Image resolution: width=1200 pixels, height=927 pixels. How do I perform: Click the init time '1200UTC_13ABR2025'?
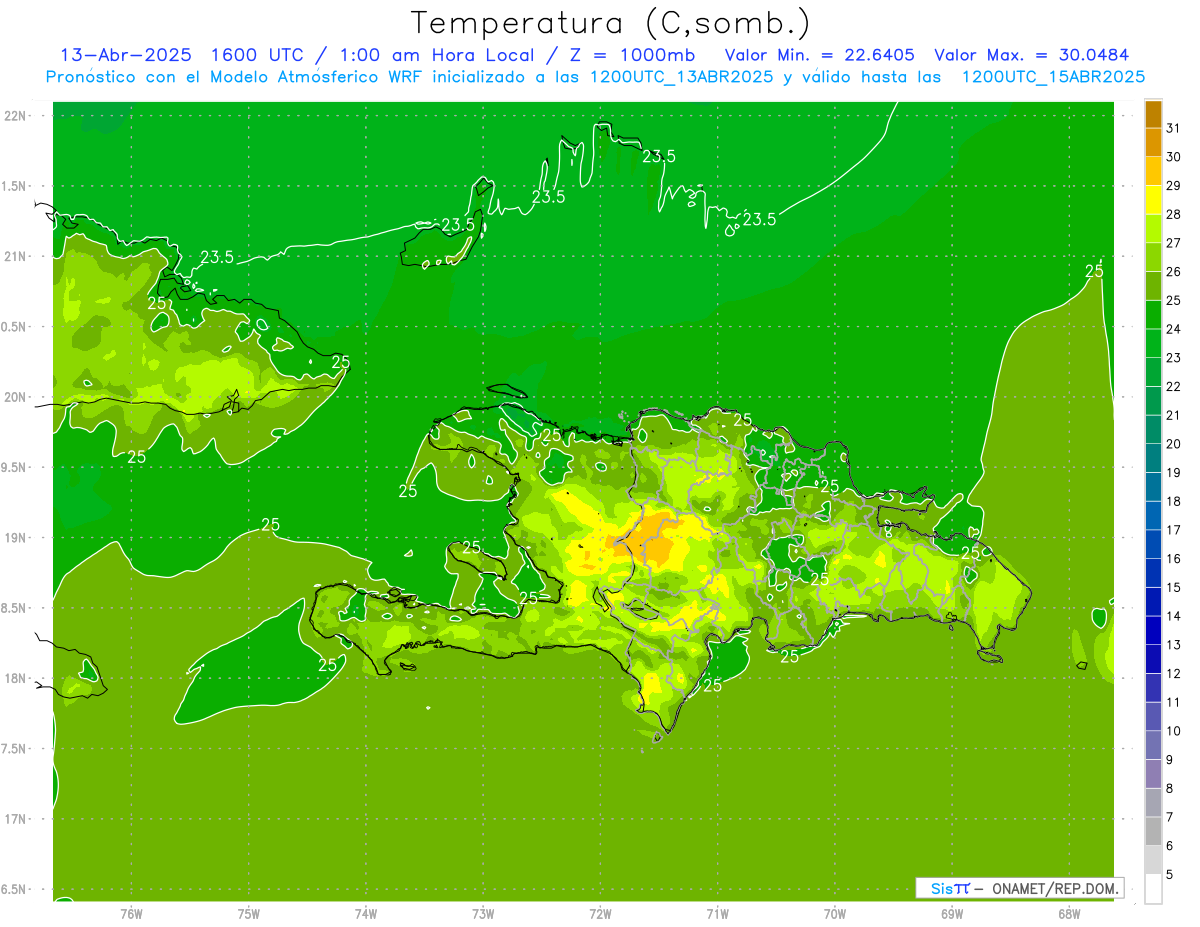[x=681, y=77]
